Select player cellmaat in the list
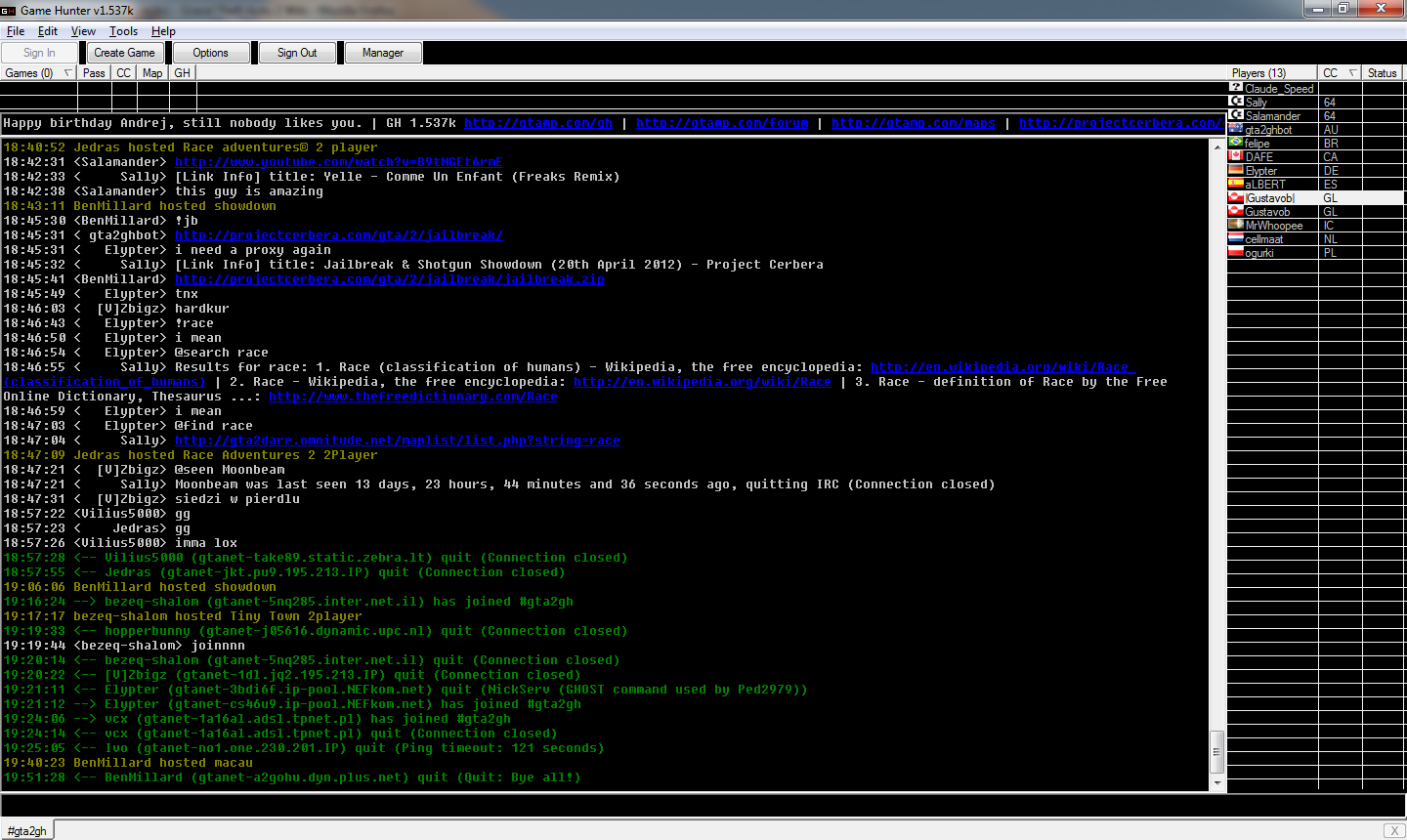This screenshot has width=1407, height=840. [x=1263, y=238]
